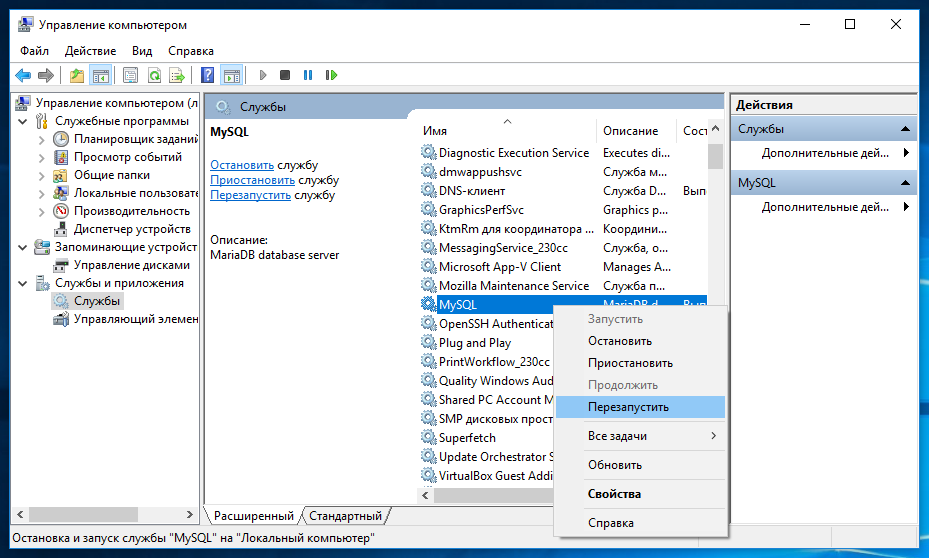This screenshot has width=929, height=558.
Task: Collapse the Запоминающие устройства node
Action: click(x=23, y=248)
